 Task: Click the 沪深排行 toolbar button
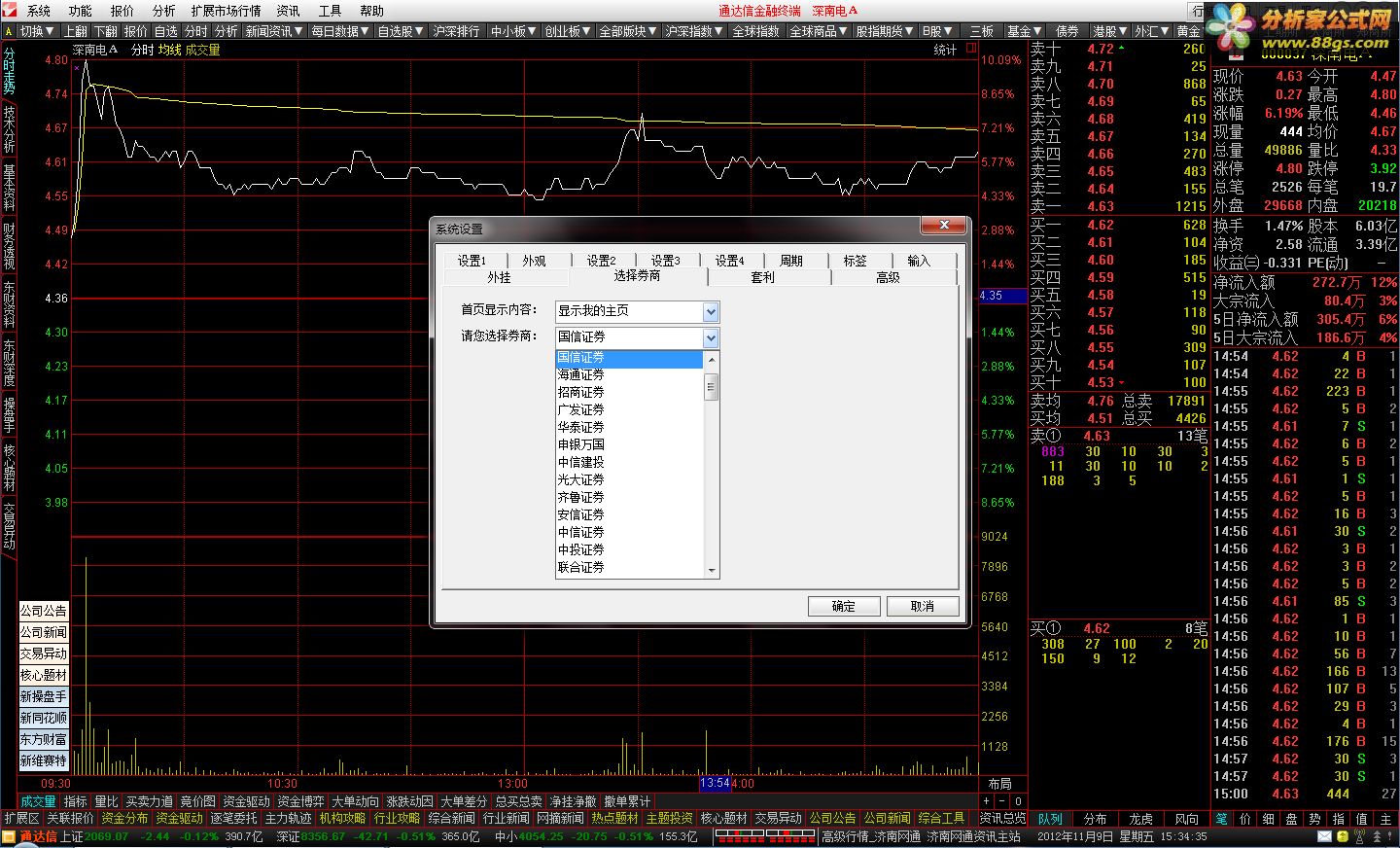457,31
